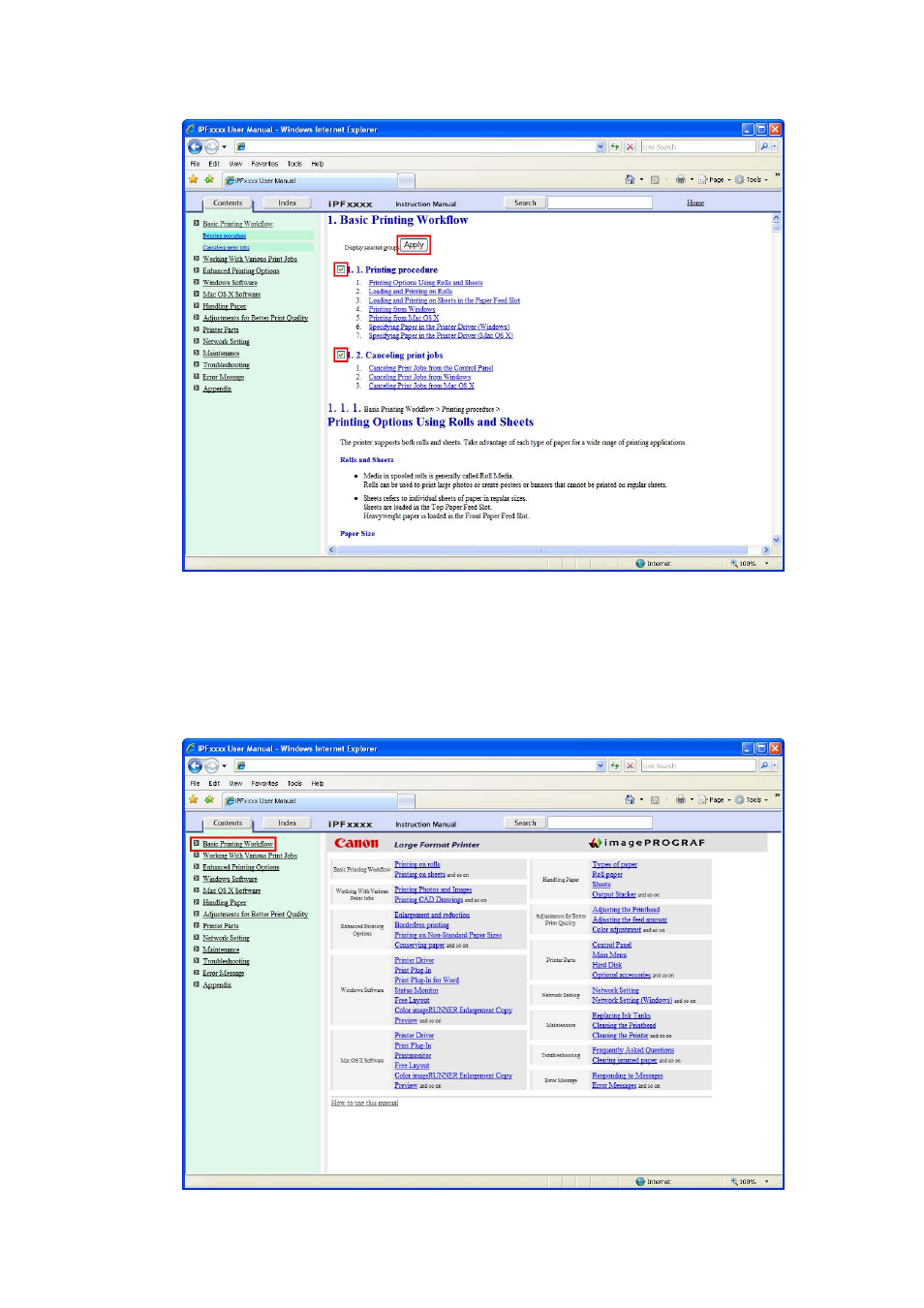Viewport: 924px width, 1308px height.
Task: Switch to Index tab in the Canon imagePROGRAF window
Action: (288, 823)
